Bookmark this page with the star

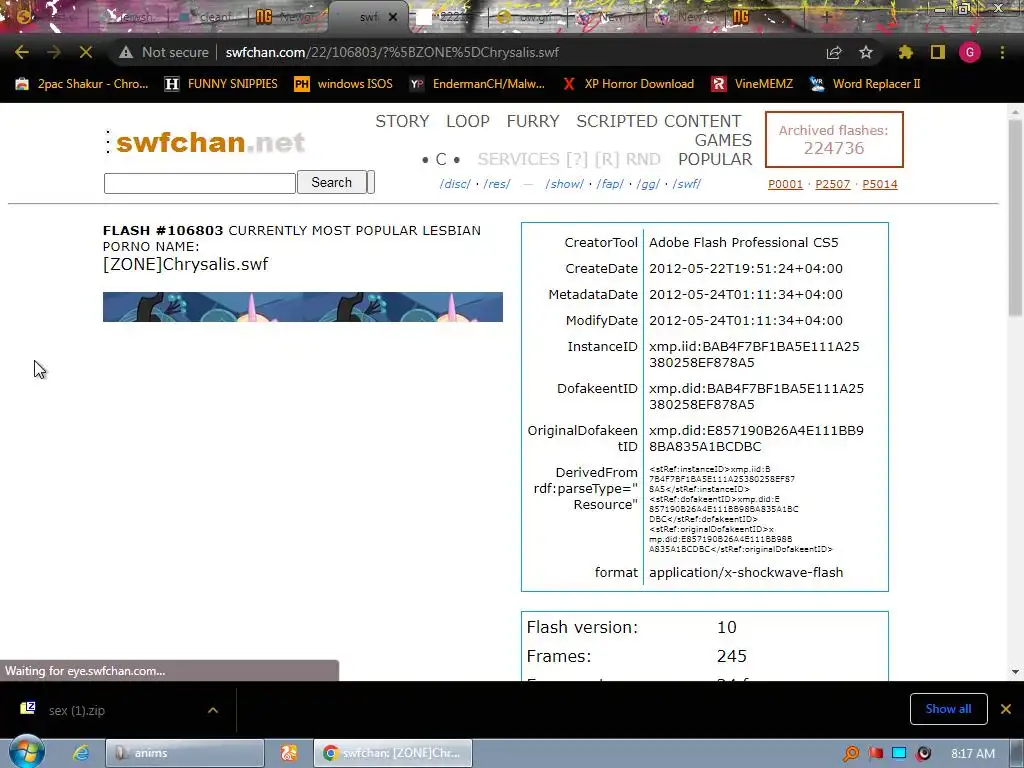tap(866, 52)
